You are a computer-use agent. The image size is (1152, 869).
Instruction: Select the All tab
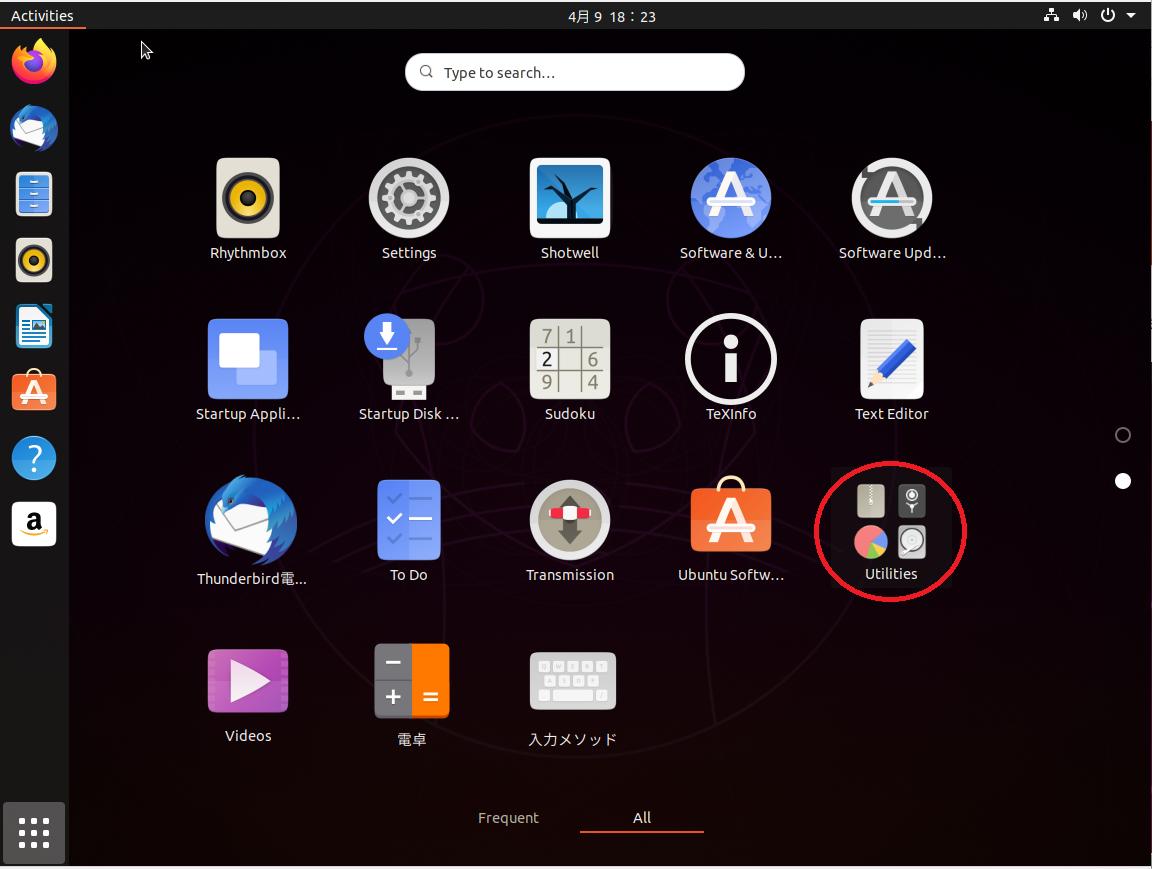[x=641, y=818]
